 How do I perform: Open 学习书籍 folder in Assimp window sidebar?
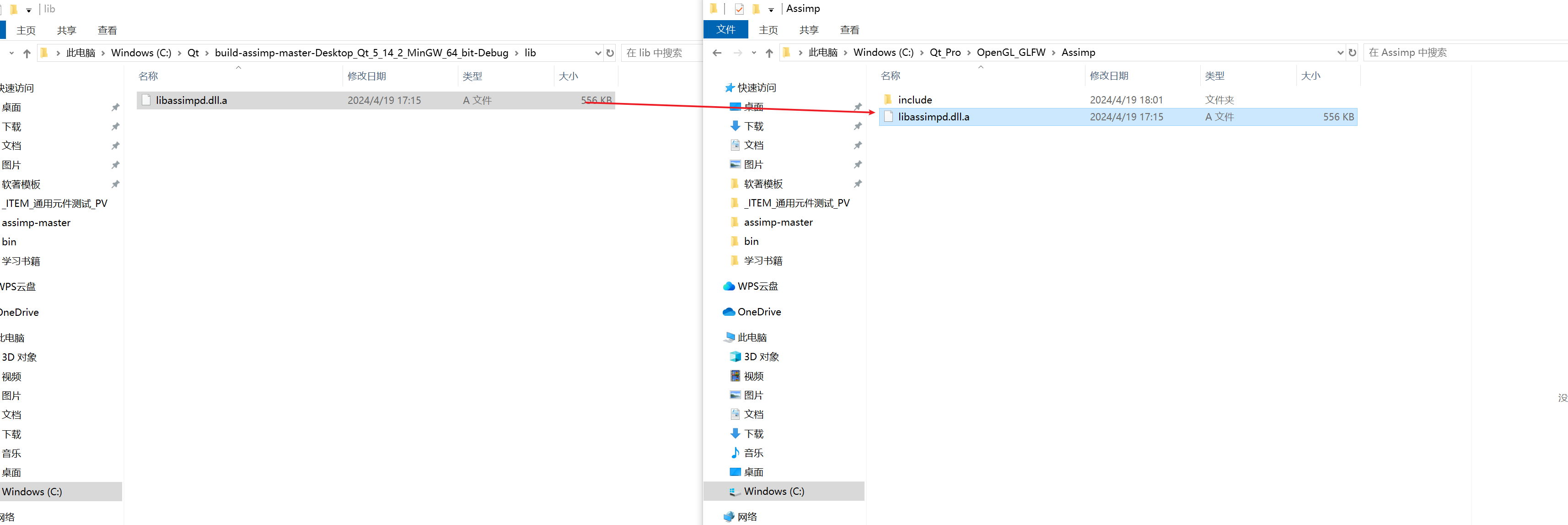(x=763, y=261)
